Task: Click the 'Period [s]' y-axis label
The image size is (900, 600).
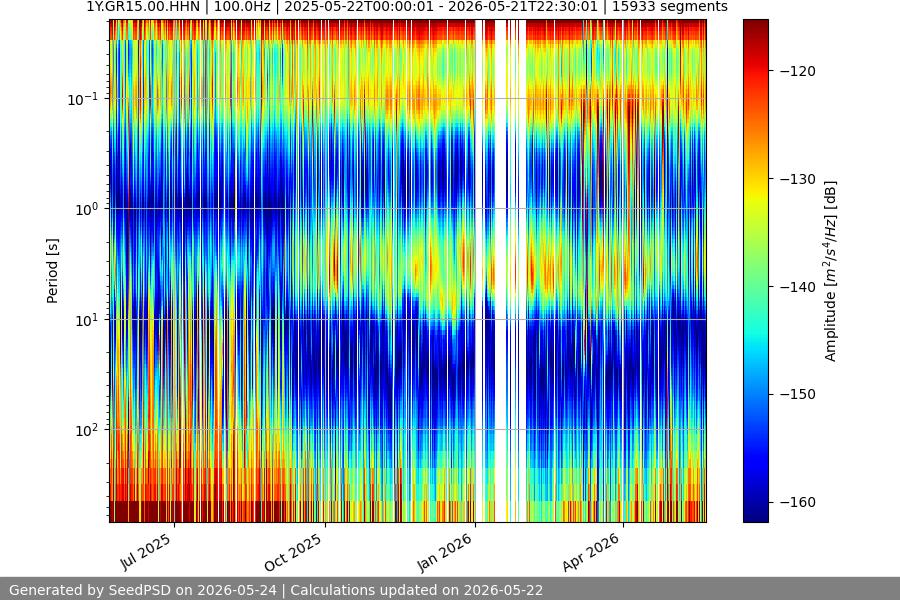Action: click(x=52, y=271)
